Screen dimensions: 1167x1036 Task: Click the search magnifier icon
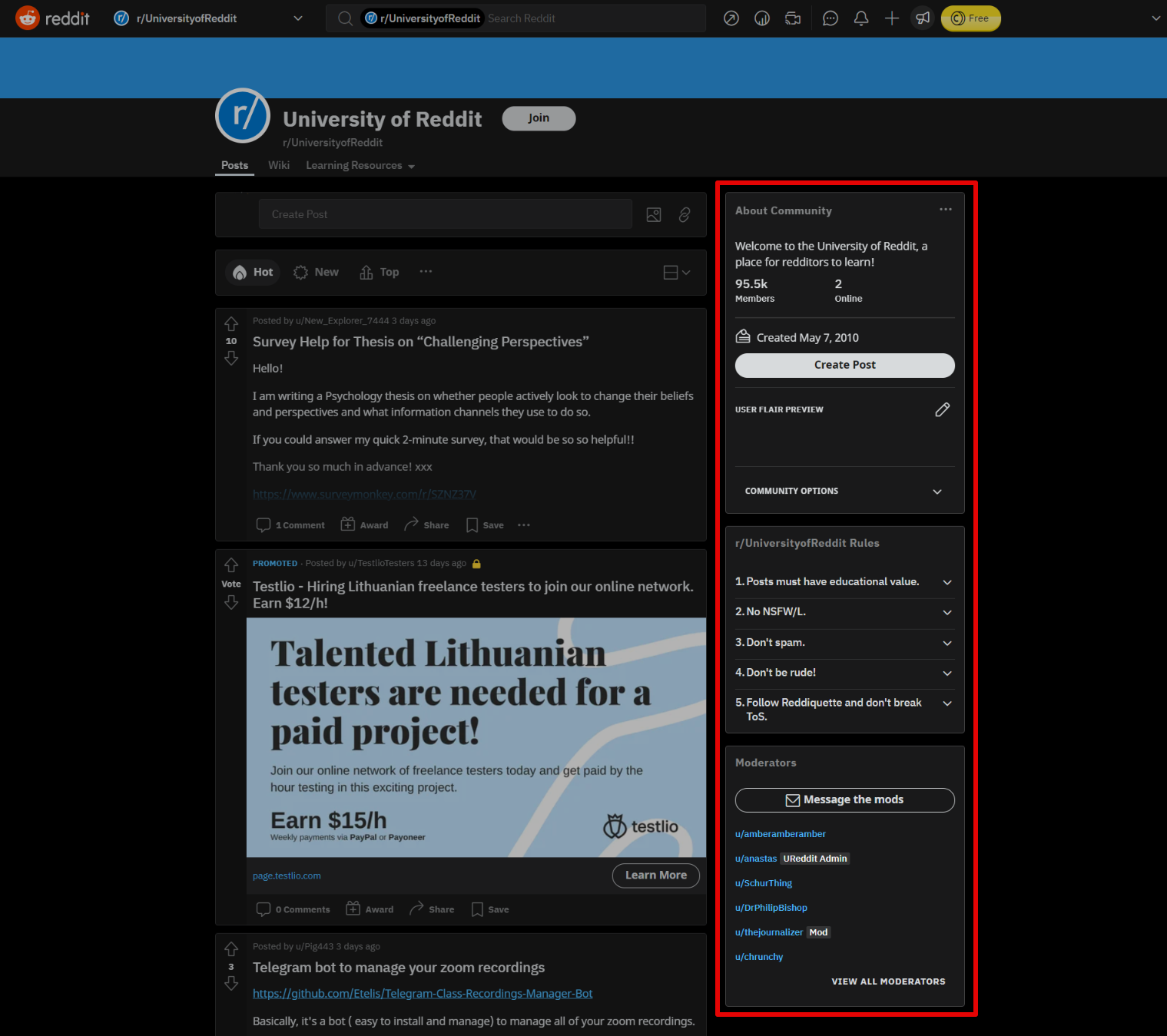[x=346, y=18]
